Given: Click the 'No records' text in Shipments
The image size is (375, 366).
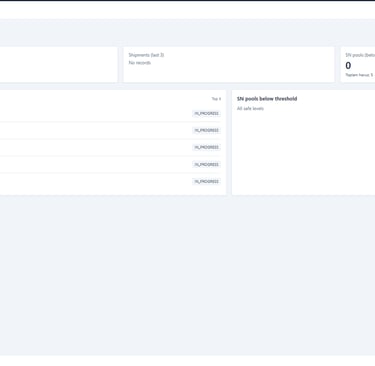Looking at the screenshot, I should click(x=140, y=63).
